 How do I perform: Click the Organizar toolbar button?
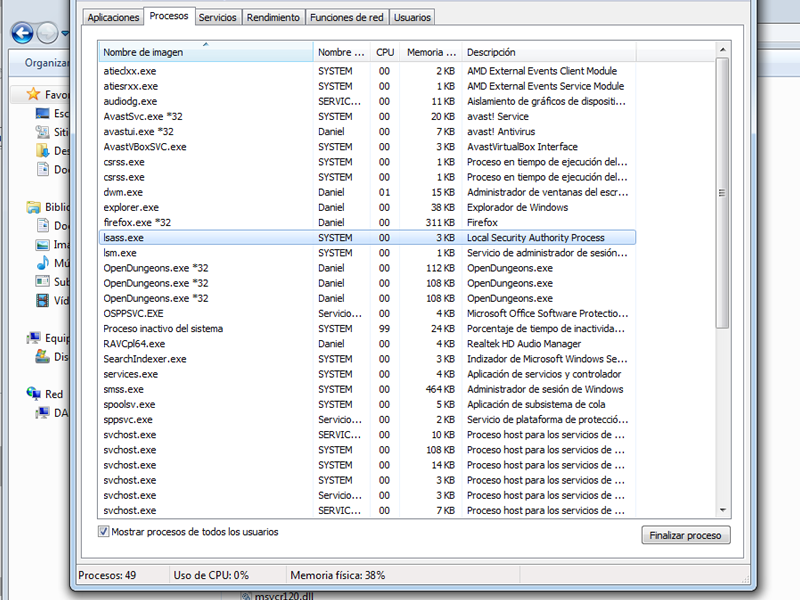(46, 62)
